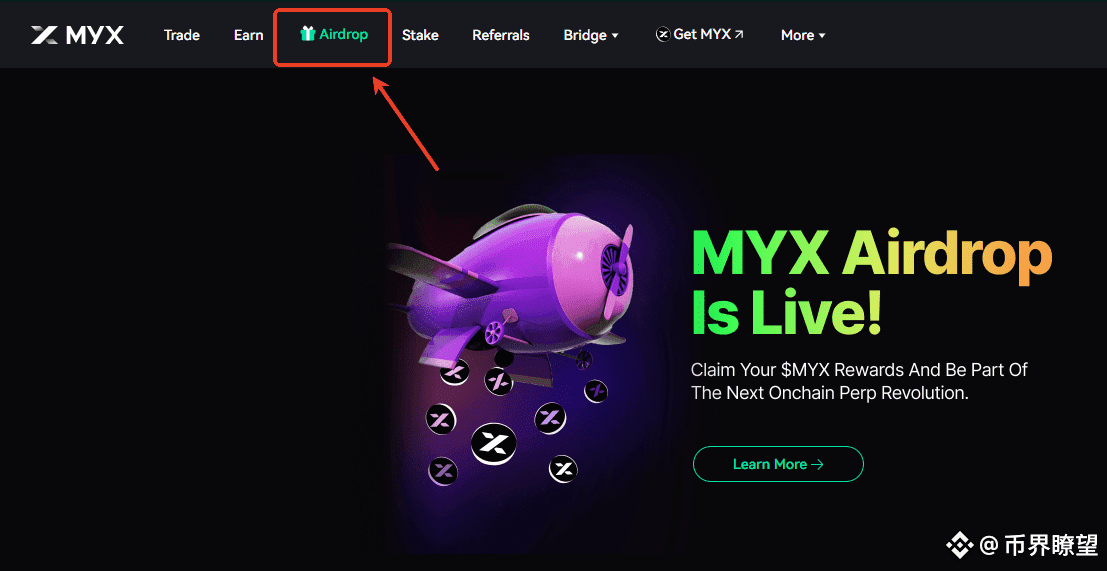The height and width of the screenshot is (571, 1107).
Task: Click the green gift icon beside Airdrop
Action: click(x=307, y=33)
